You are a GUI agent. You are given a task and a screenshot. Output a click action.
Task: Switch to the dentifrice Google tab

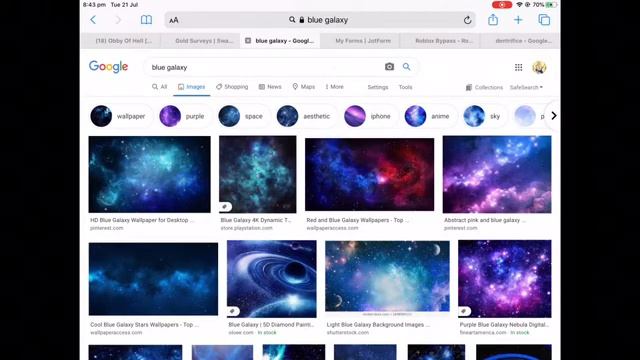click(x=520, y=41)
